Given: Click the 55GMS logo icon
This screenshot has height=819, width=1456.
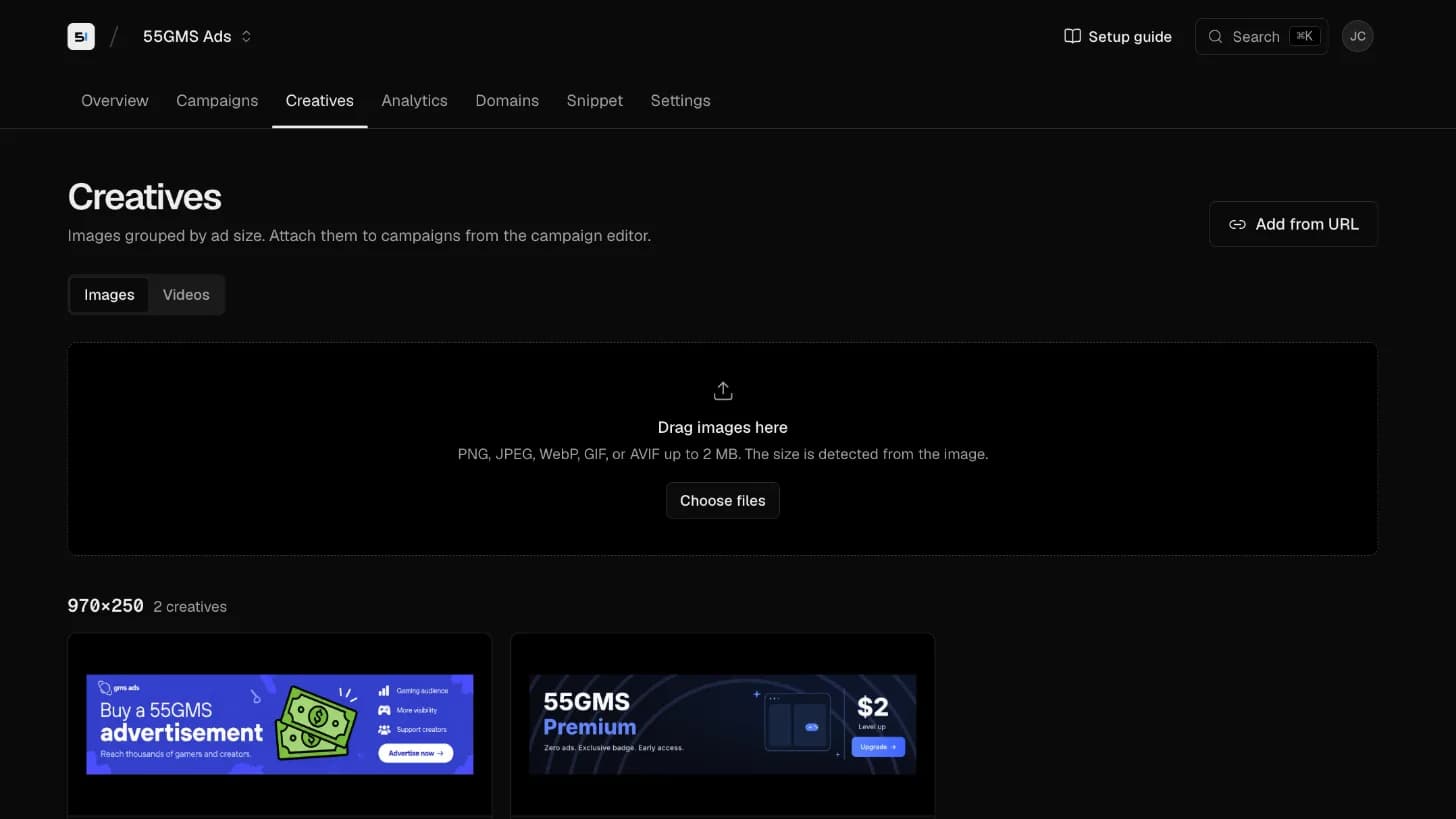Looking at the screenshot, I should click(81, 36).
